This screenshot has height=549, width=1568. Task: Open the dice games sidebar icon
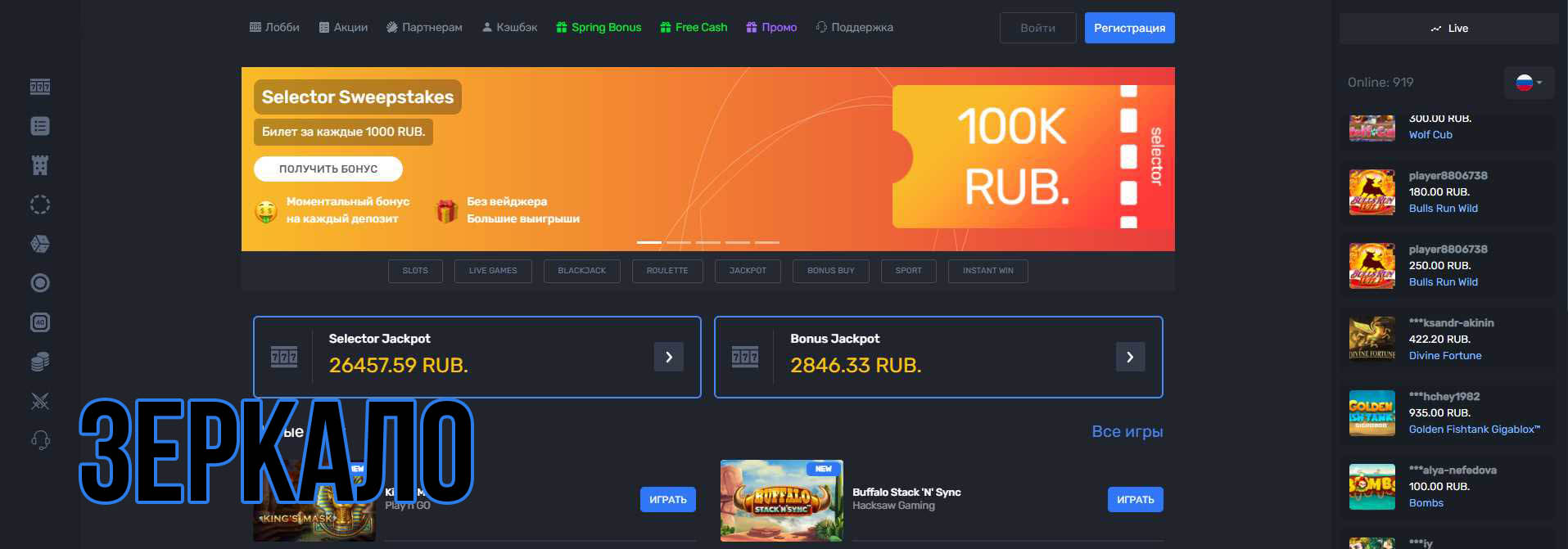40,244
